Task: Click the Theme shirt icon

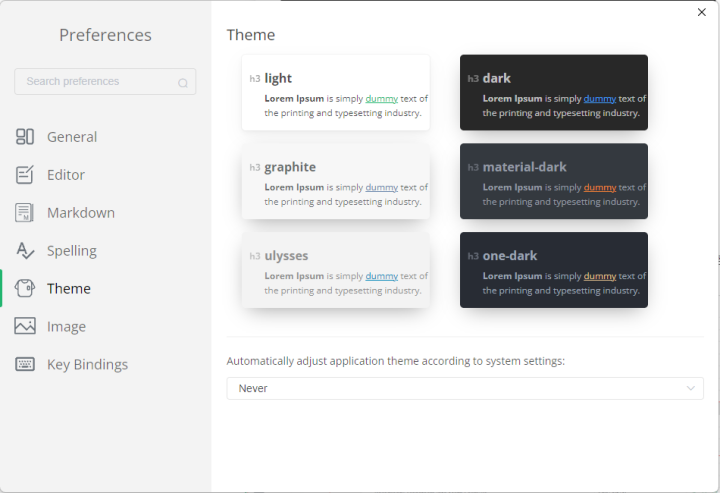Action: click(25, 288)
